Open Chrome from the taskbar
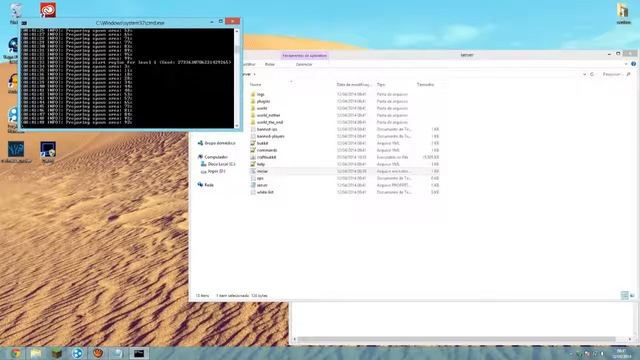 pos(16,353)
